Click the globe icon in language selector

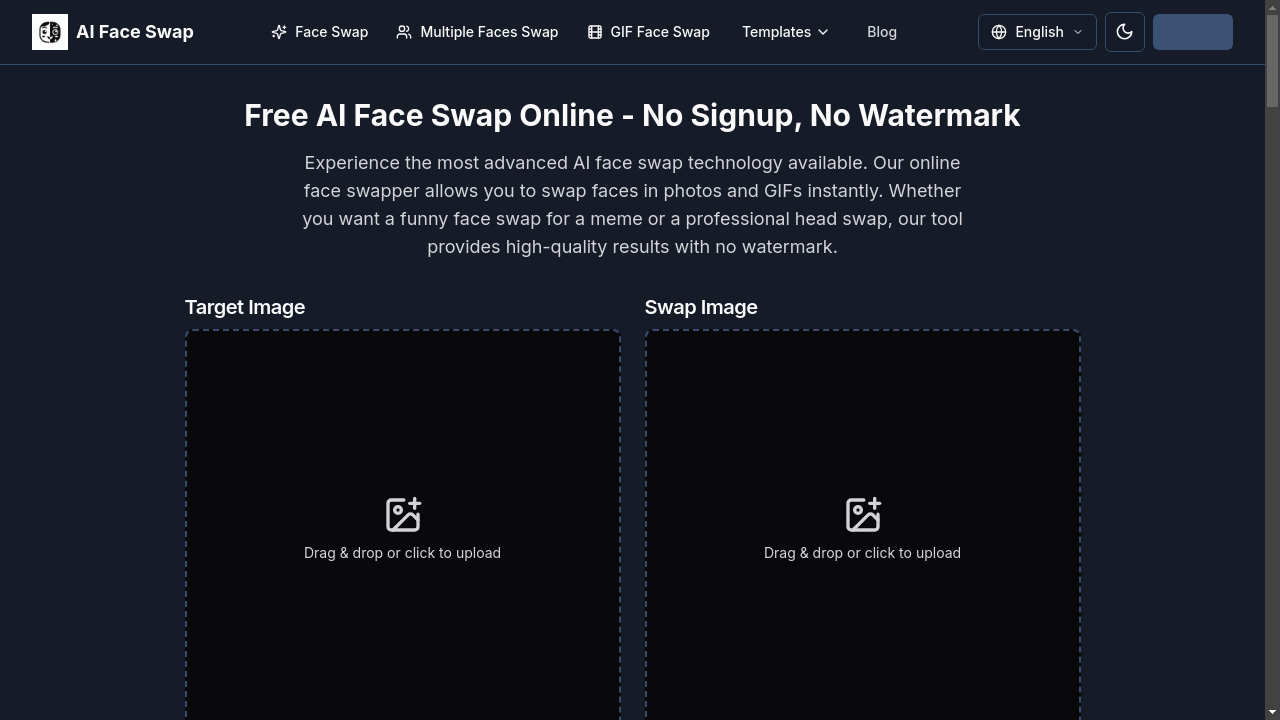999,32
